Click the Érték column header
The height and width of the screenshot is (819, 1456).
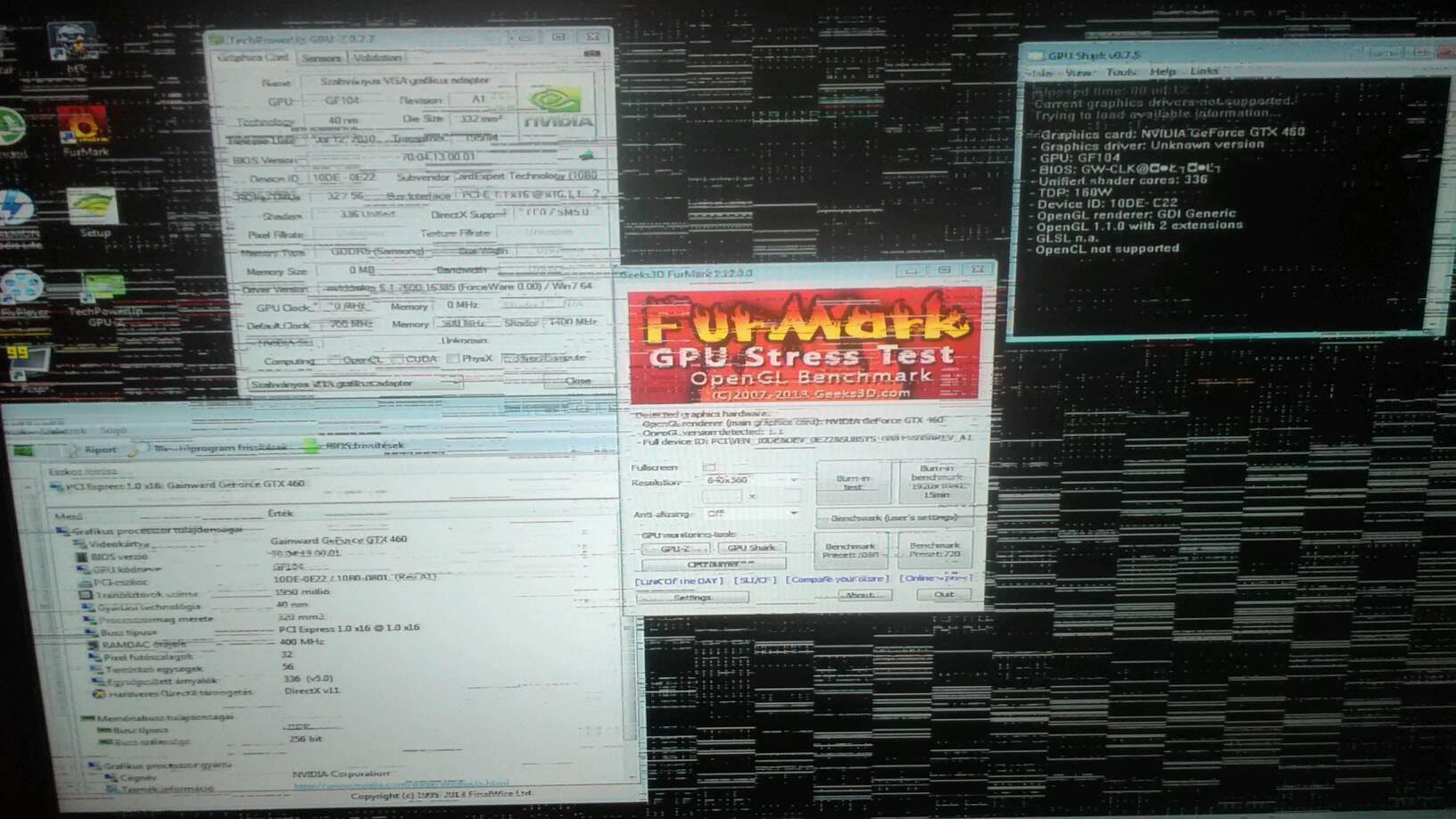pos(280,513)
